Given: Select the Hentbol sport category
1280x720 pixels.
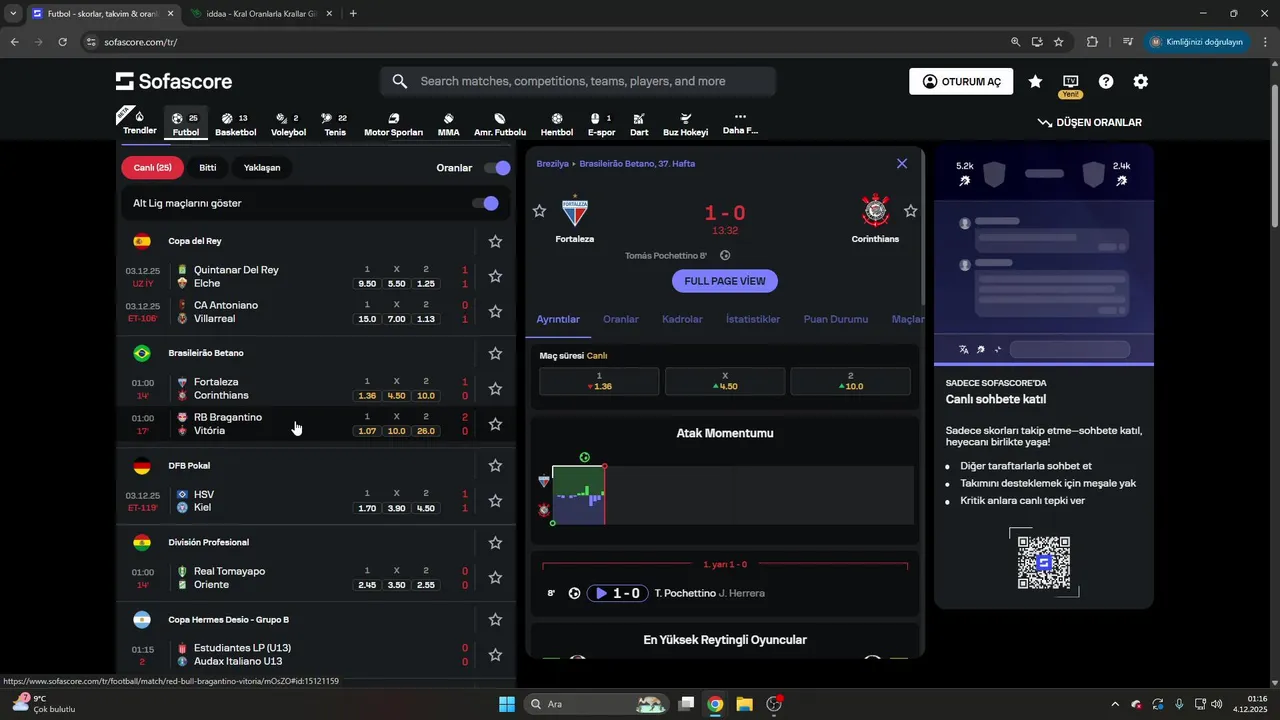Looking at the screenshot, I should (x=557, y=124).
